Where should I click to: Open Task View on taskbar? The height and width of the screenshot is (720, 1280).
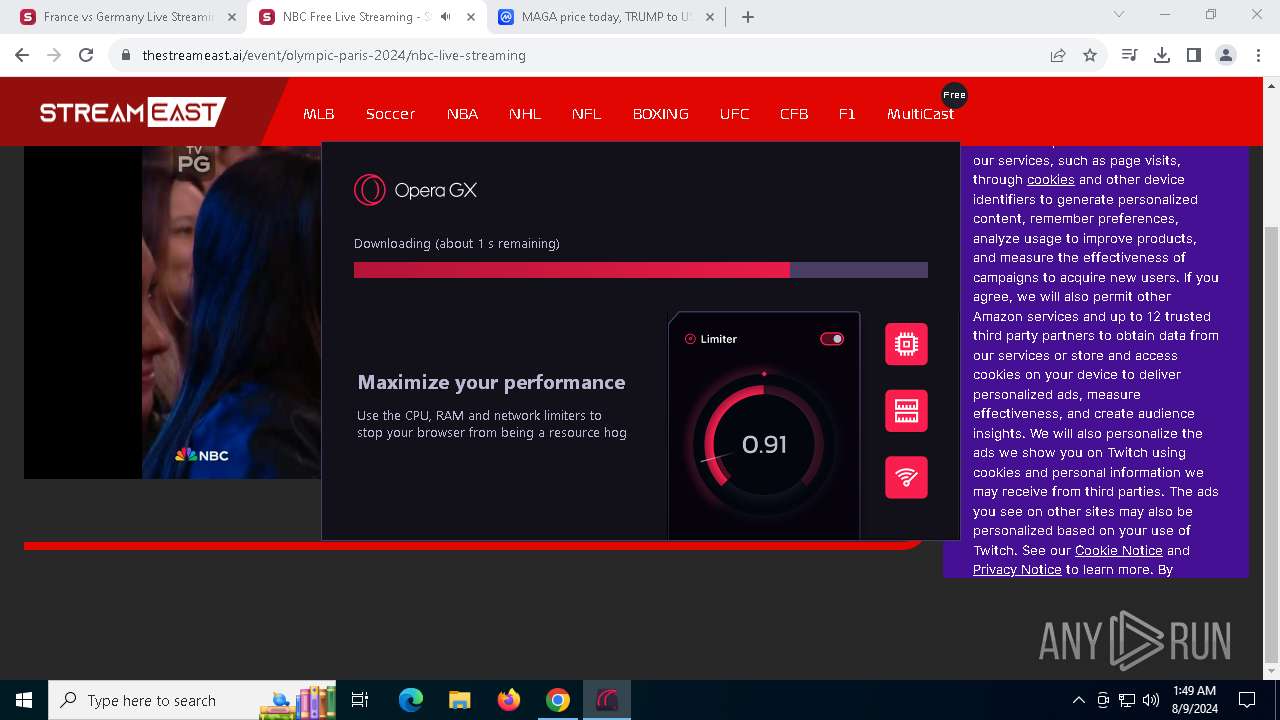pyautogui.click(x=360, y=700)
